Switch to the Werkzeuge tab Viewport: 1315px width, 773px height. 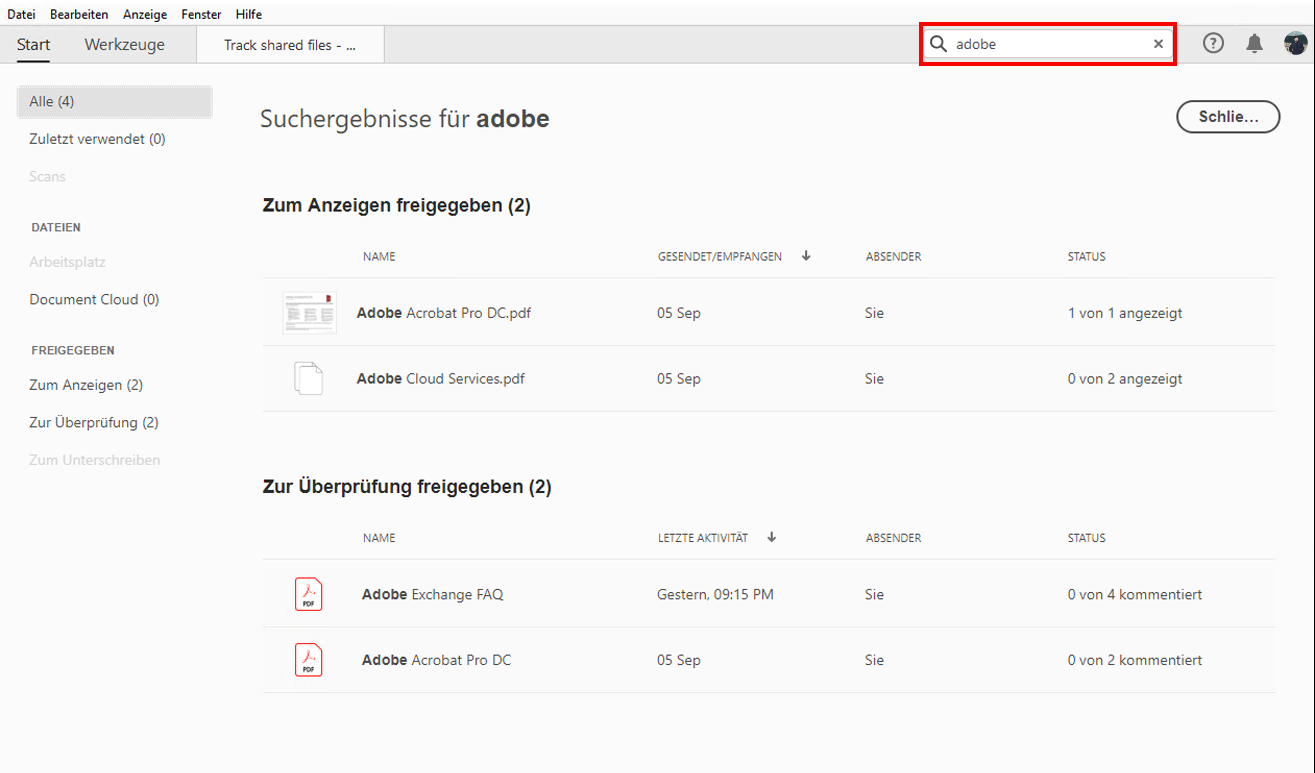[124, 45]
